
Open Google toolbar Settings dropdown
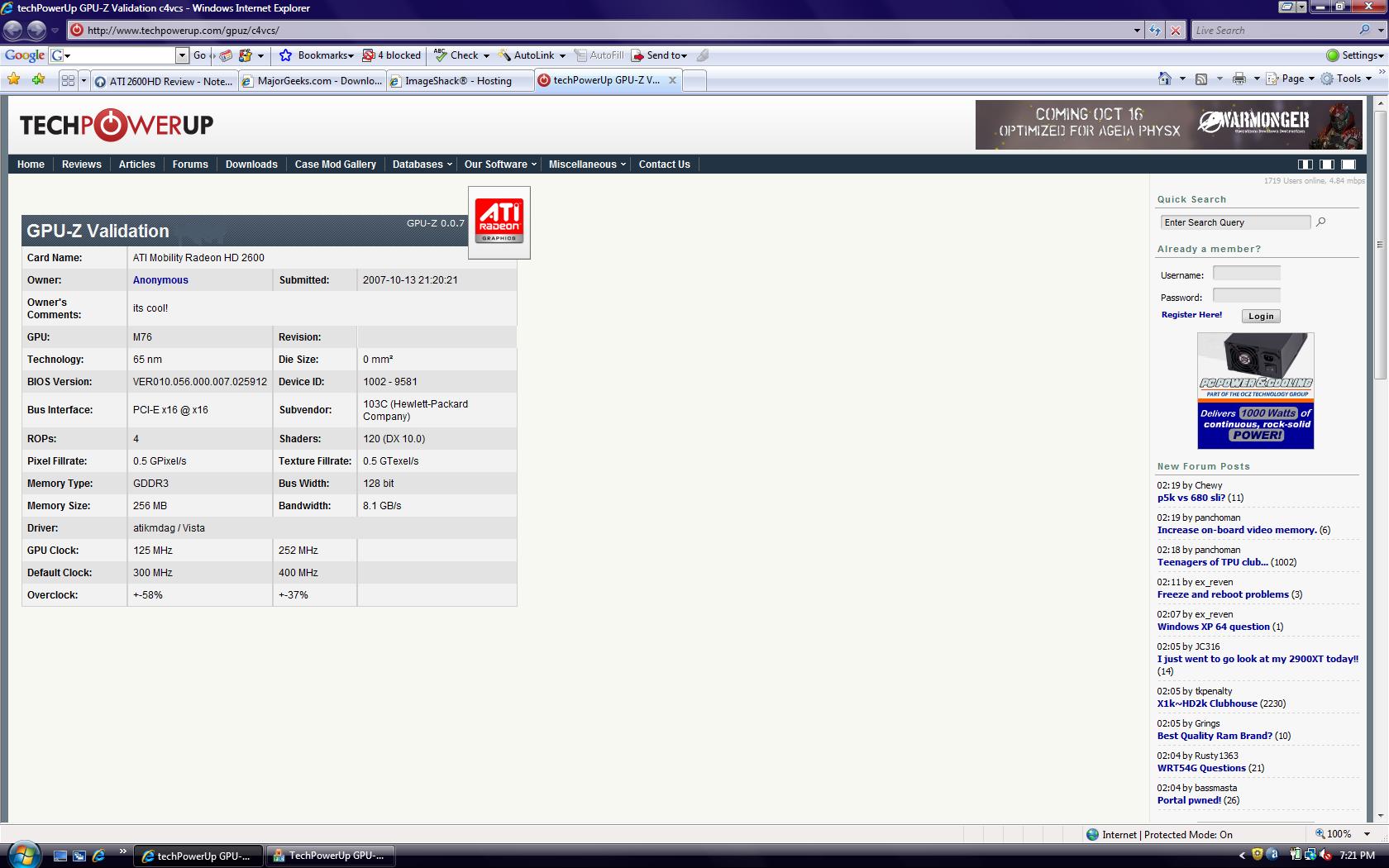coord(1355,55)
